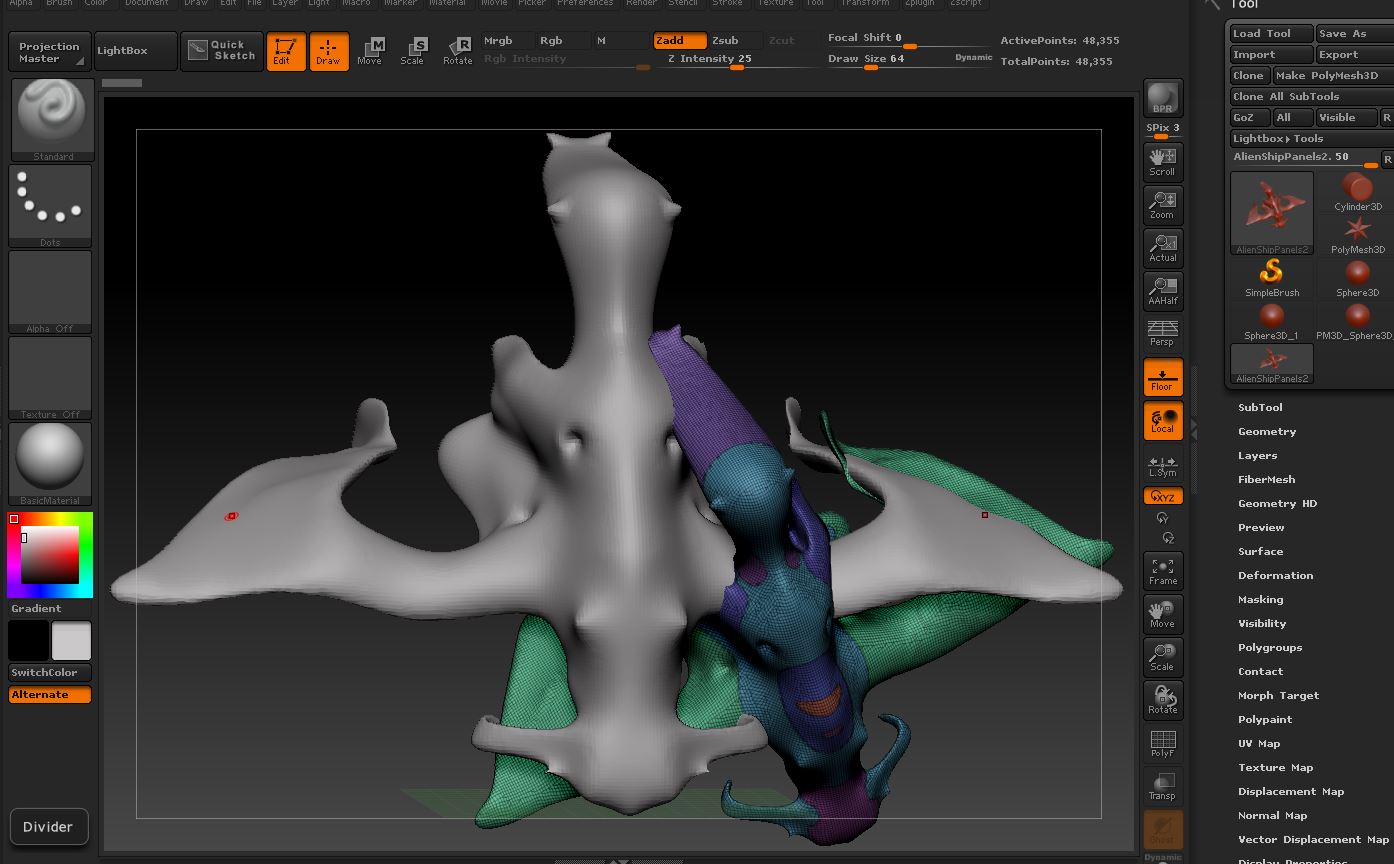Open the Normal Map section
This screenshot has width=1394, height=864.
[x=1273, y=815]
